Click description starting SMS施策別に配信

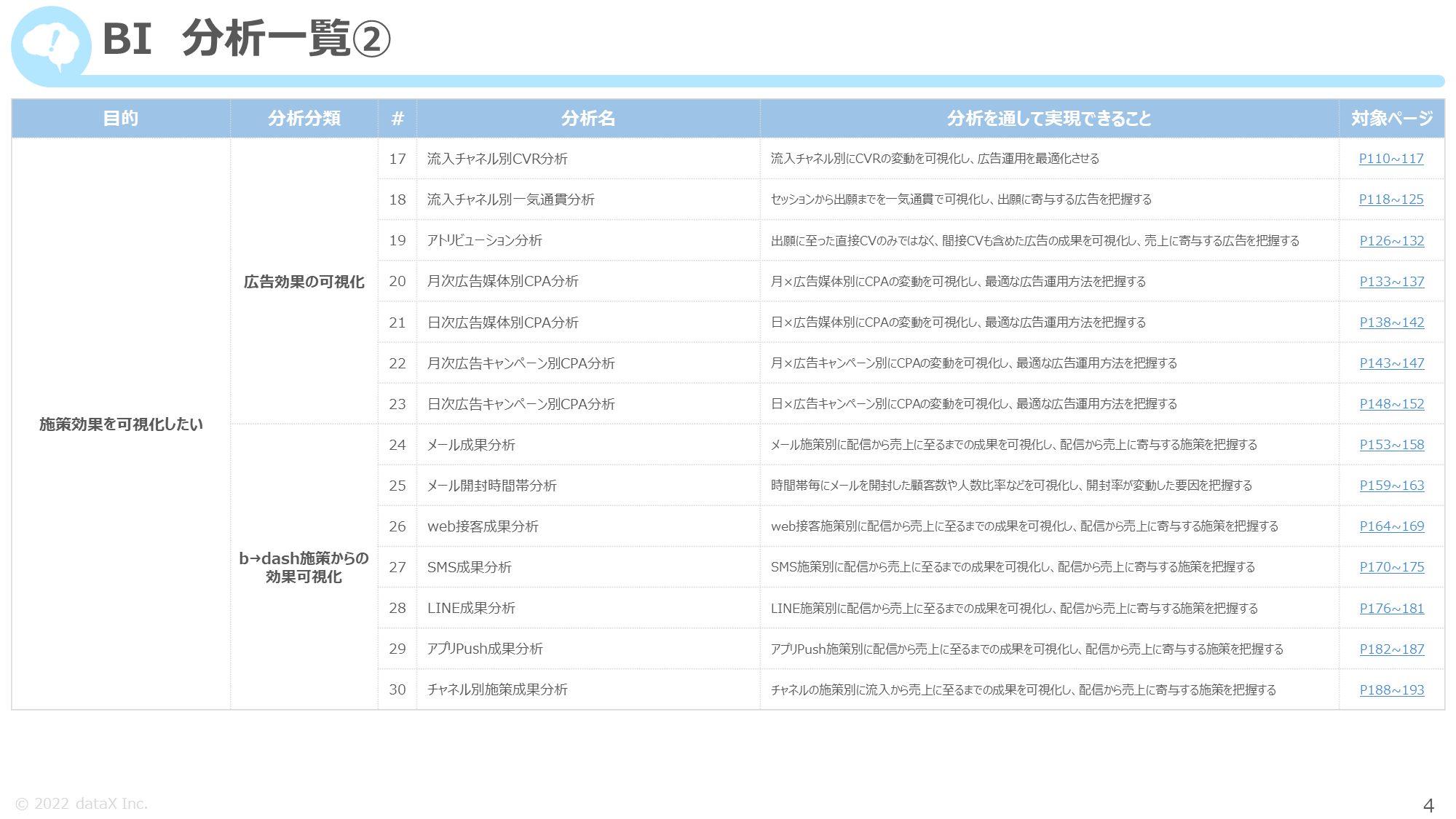(1013, 567)
